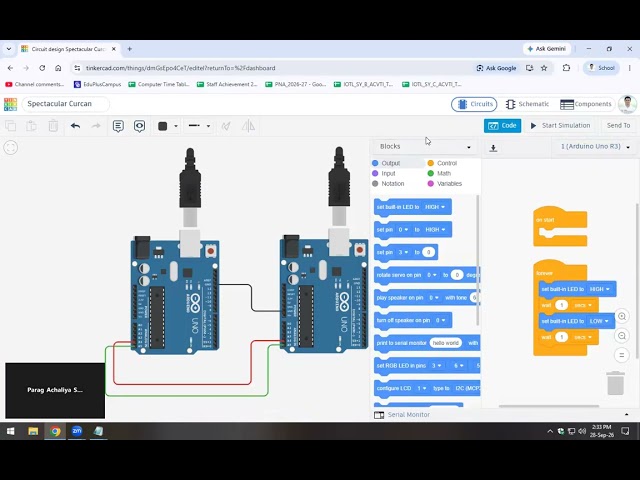Open pin dropdown in turn off speaker block
640x480 pixels.
point(440,320)
